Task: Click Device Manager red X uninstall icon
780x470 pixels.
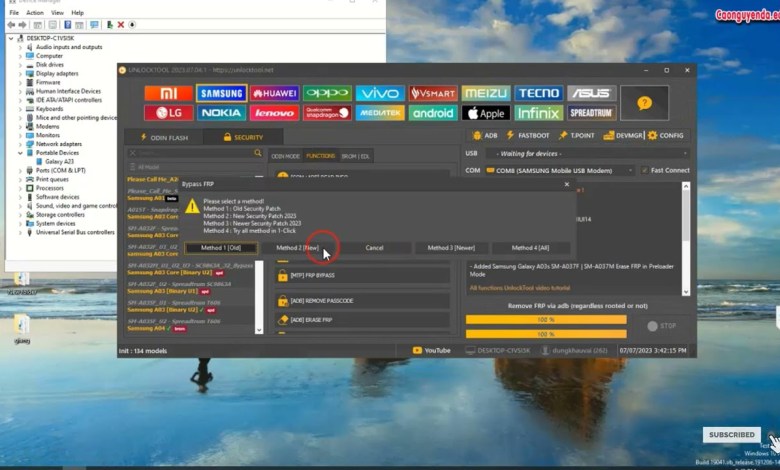Action: pyautogui.click(x=120, y=24)
